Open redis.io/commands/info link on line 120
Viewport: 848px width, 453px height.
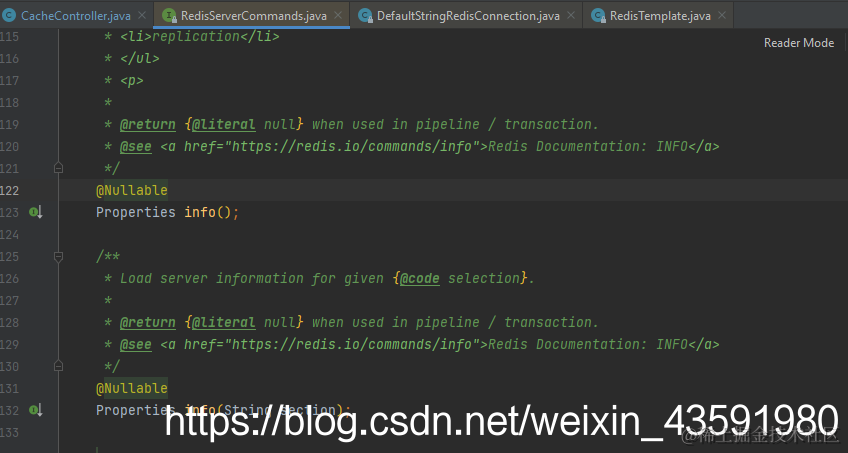[x=352, y=146]
